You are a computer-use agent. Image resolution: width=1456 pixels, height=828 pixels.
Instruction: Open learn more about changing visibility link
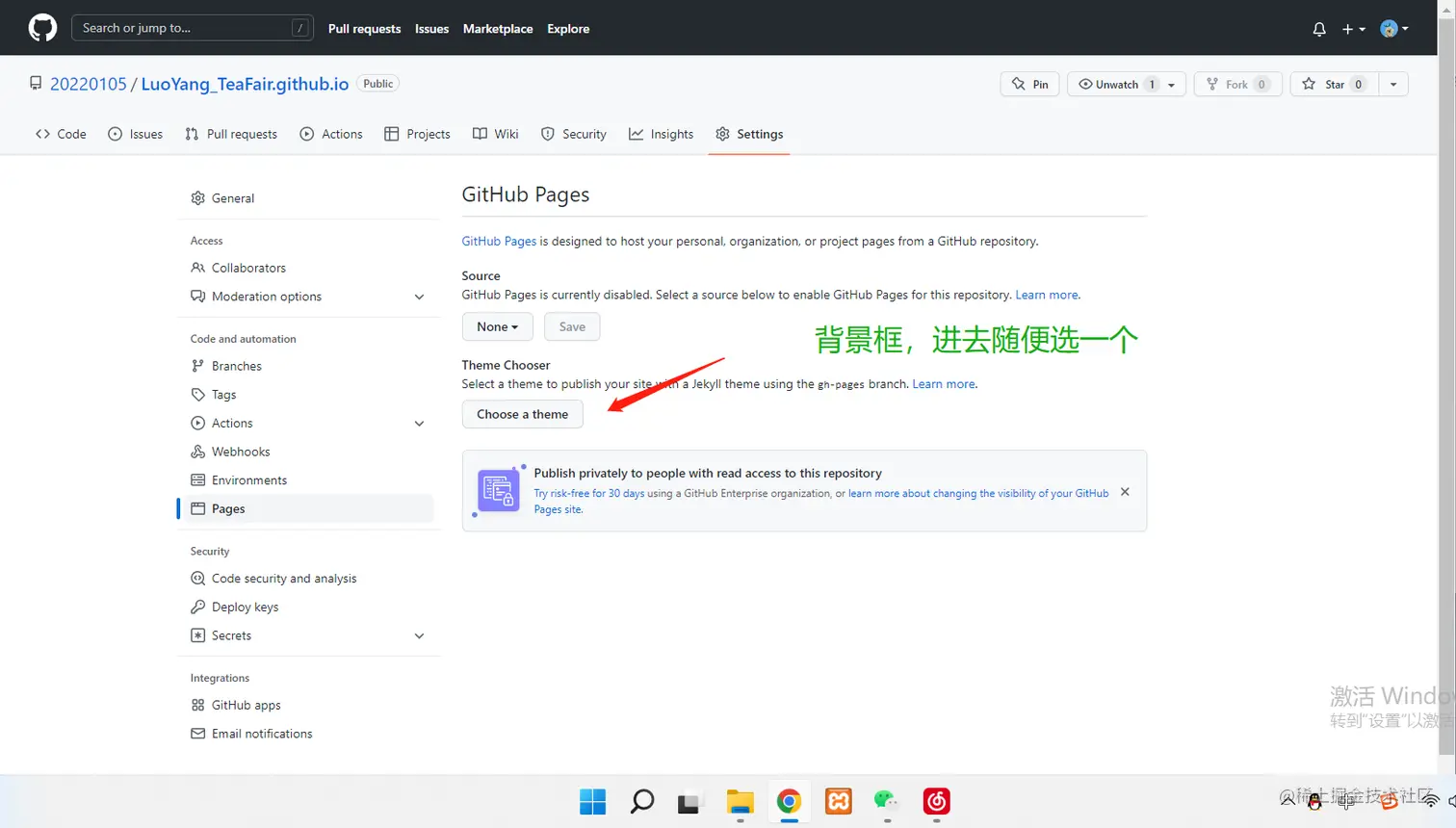pyautogui.click(x=978, y=493)
